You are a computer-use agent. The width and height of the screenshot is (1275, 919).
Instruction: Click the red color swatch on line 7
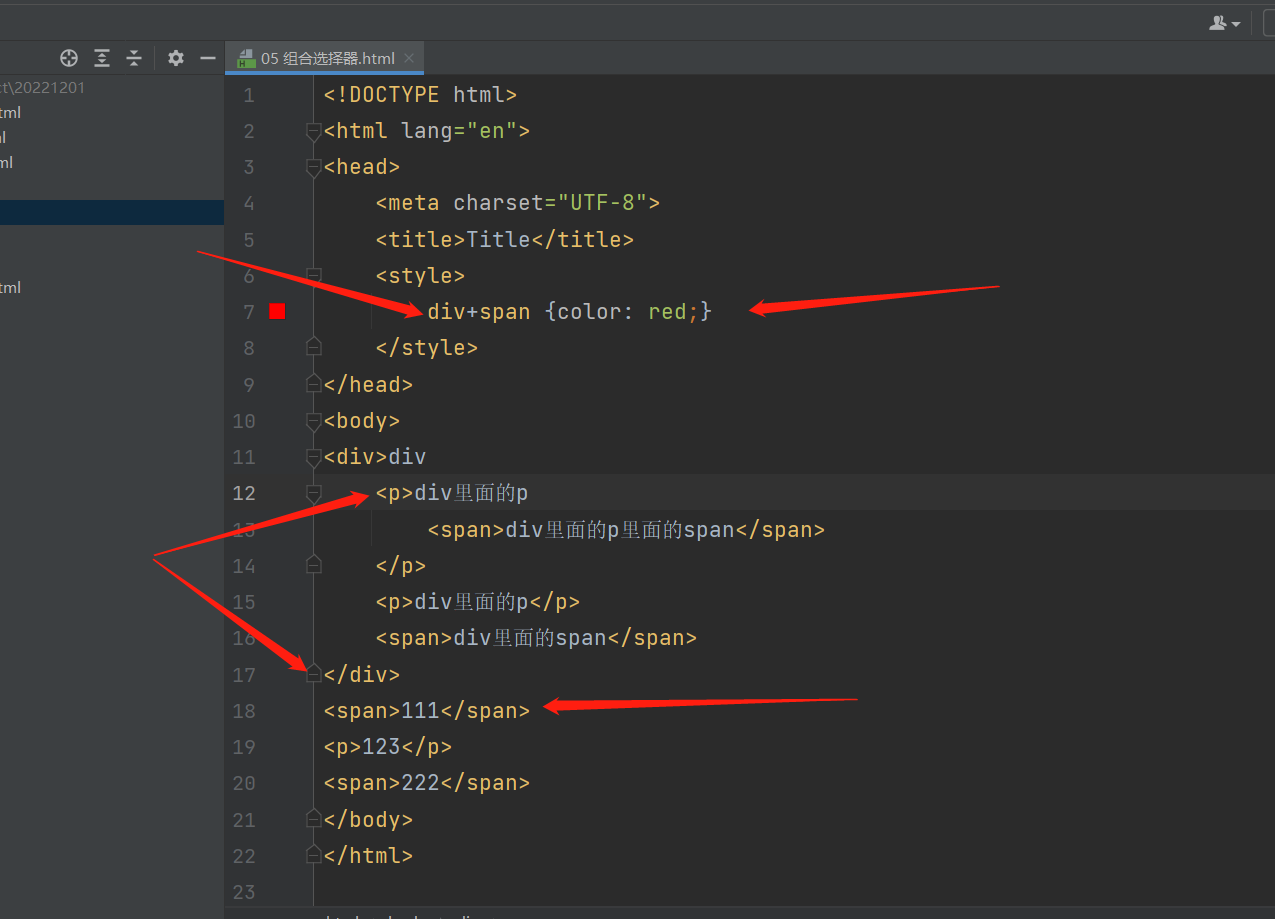(x=277, y=312)
